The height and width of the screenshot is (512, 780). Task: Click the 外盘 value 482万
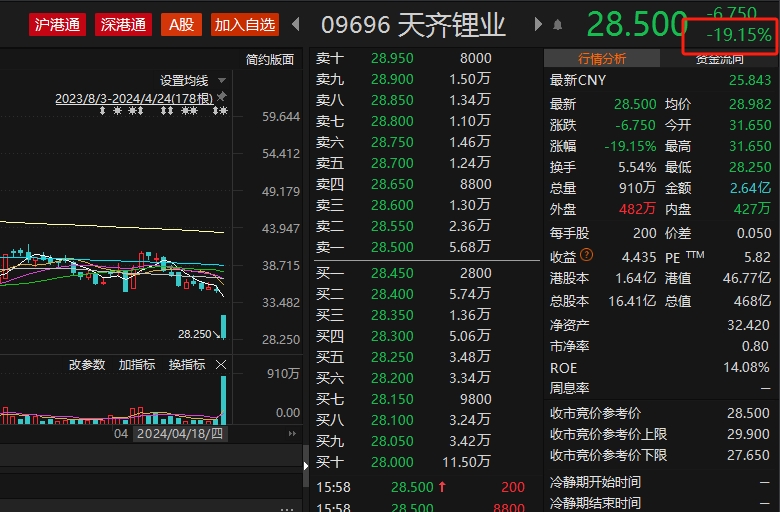click(x=637, y=209)
